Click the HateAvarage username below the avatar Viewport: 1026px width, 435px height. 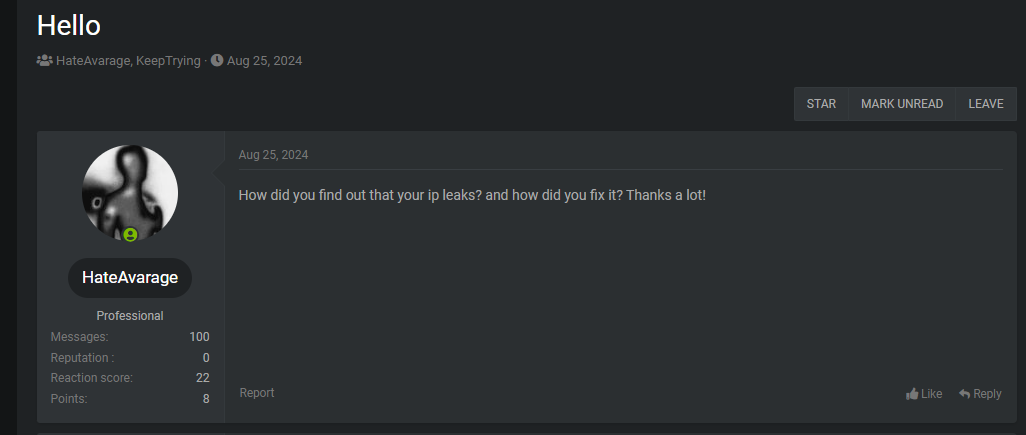pyautogui.click(x=130, y=278)
